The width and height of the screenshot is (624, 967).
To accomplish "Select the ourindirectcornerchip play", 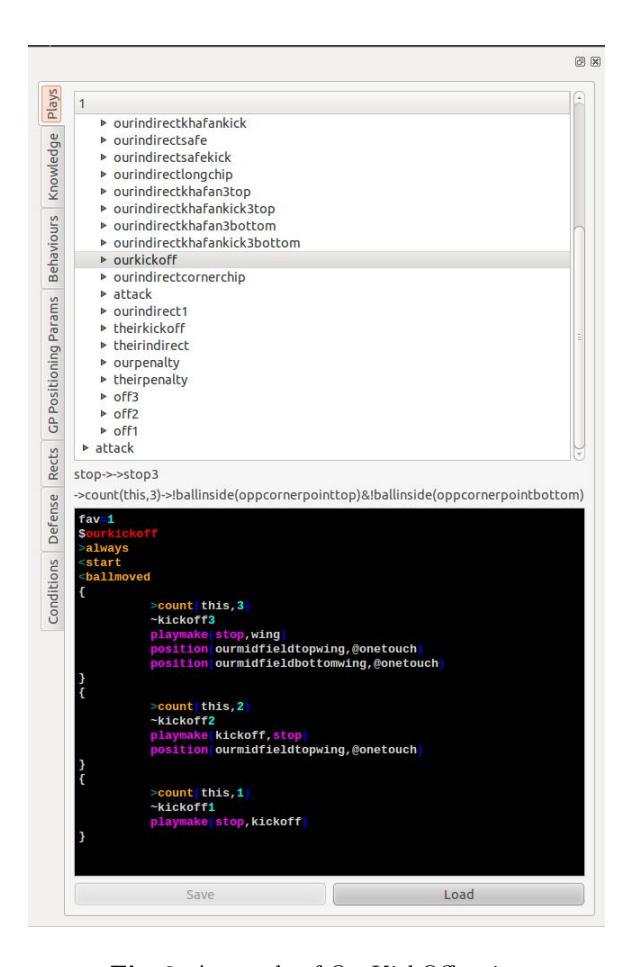I will point(179,277).
